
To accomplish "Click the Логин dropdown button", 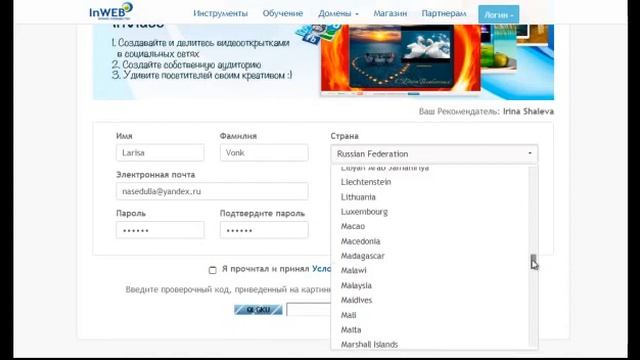I will (499, 15).
